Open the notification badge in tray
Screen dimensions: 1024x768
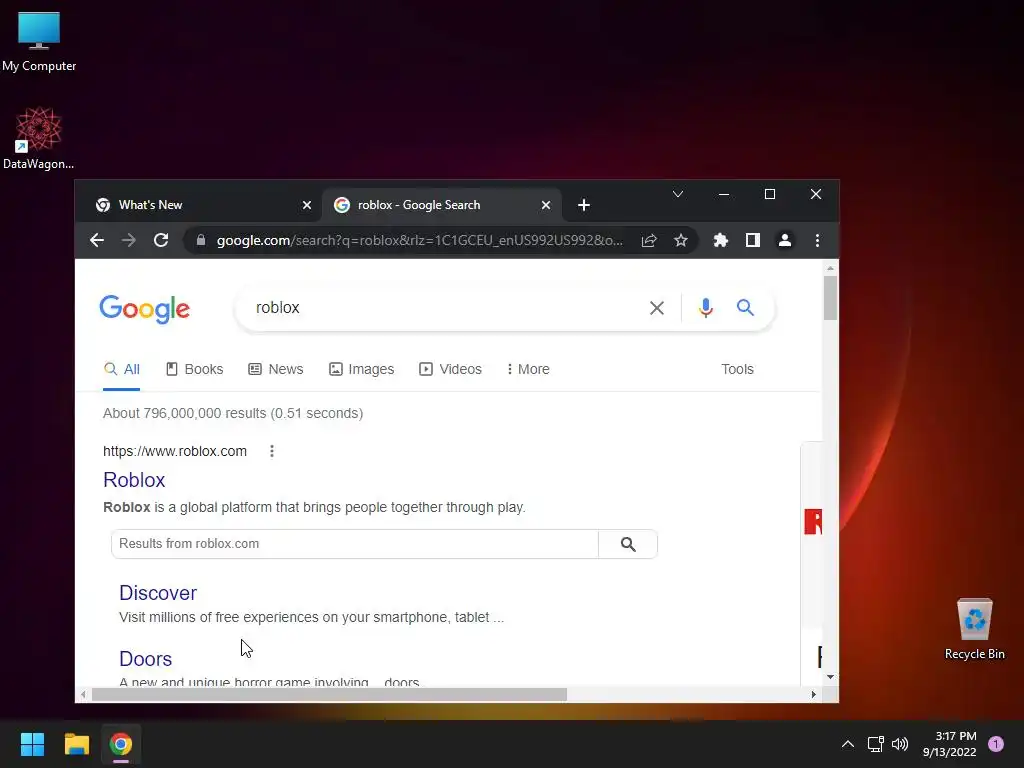996,744
